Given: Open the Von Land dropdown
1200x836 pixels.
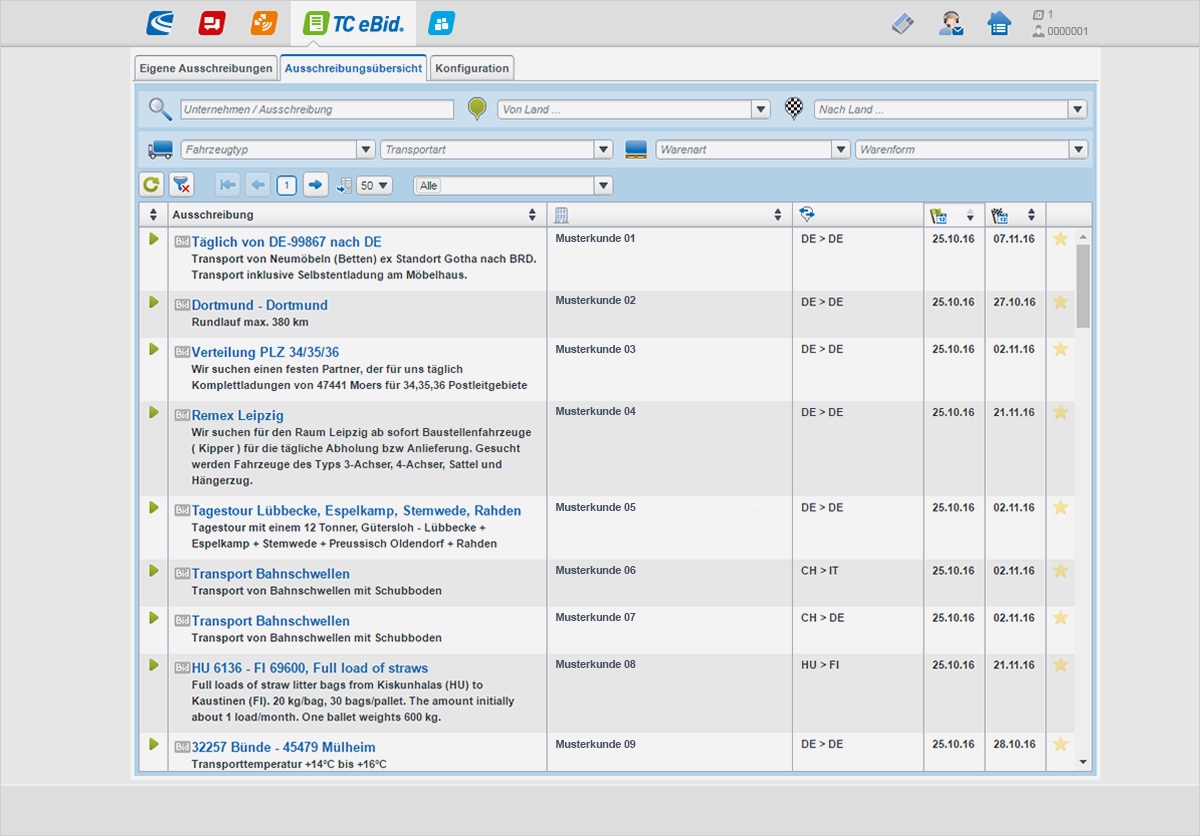Looking at the screenshot, I should click(x=761, y=109).
